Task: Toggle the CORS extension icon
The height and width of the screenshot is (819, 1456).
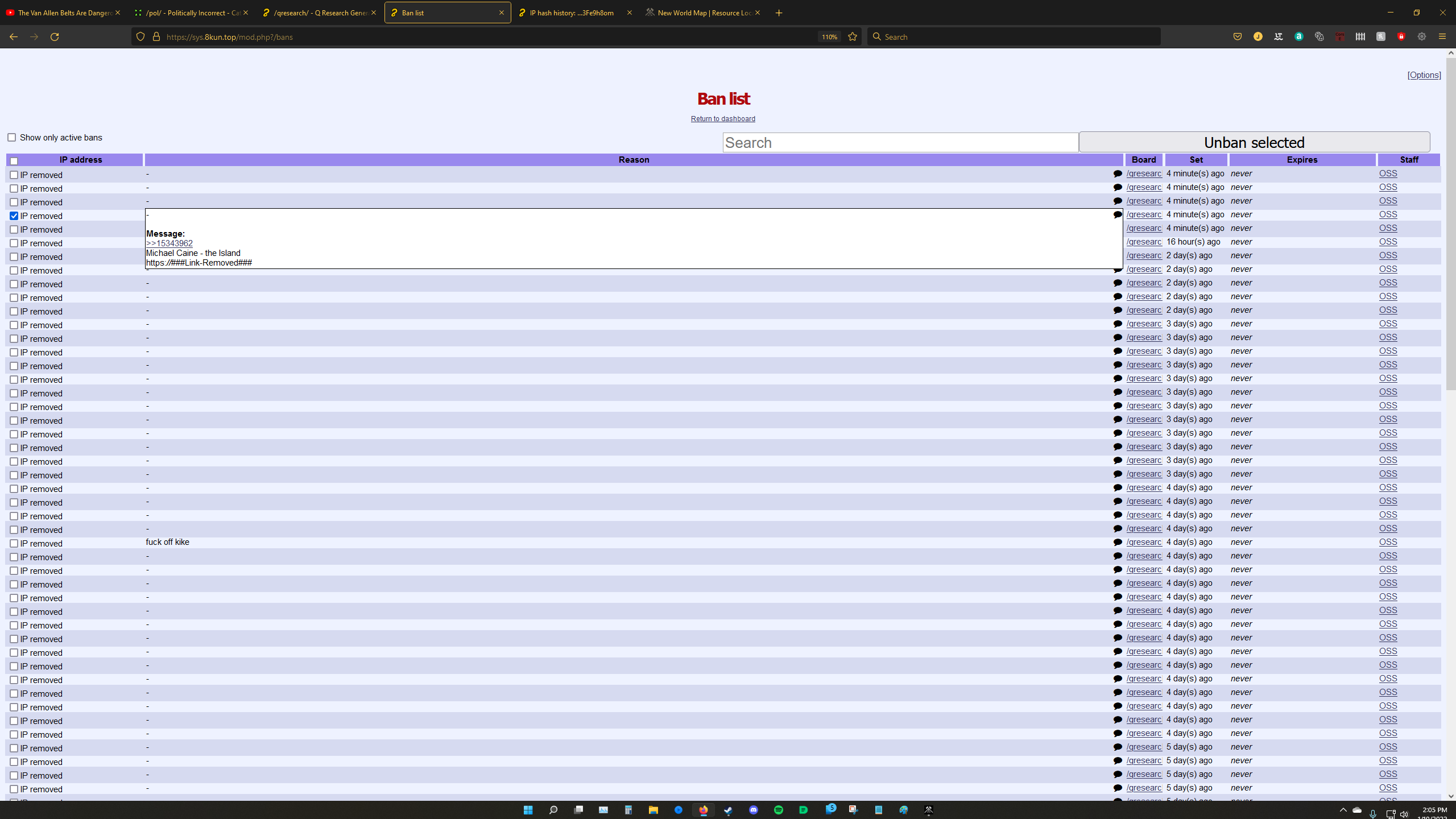Action: (1340, 37)
